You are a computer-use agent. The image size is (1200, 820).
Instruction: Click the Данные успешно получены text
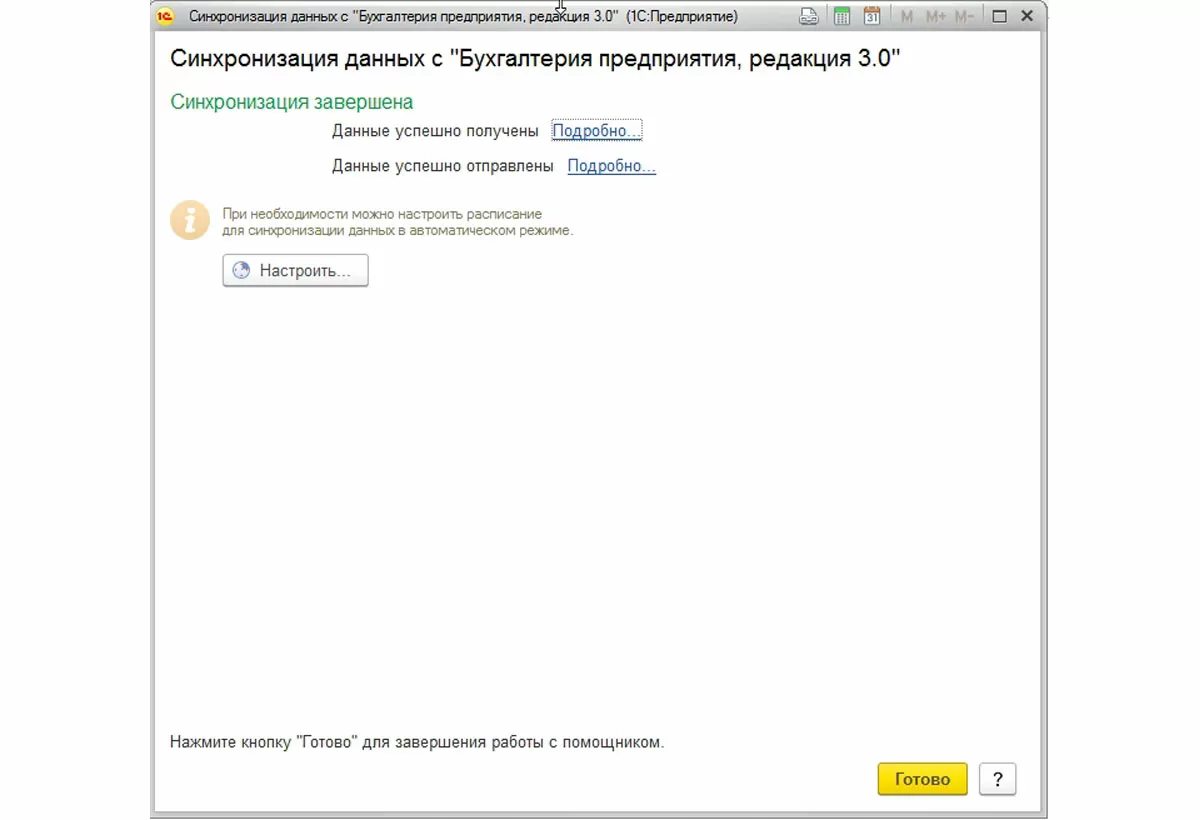point(435,131)
